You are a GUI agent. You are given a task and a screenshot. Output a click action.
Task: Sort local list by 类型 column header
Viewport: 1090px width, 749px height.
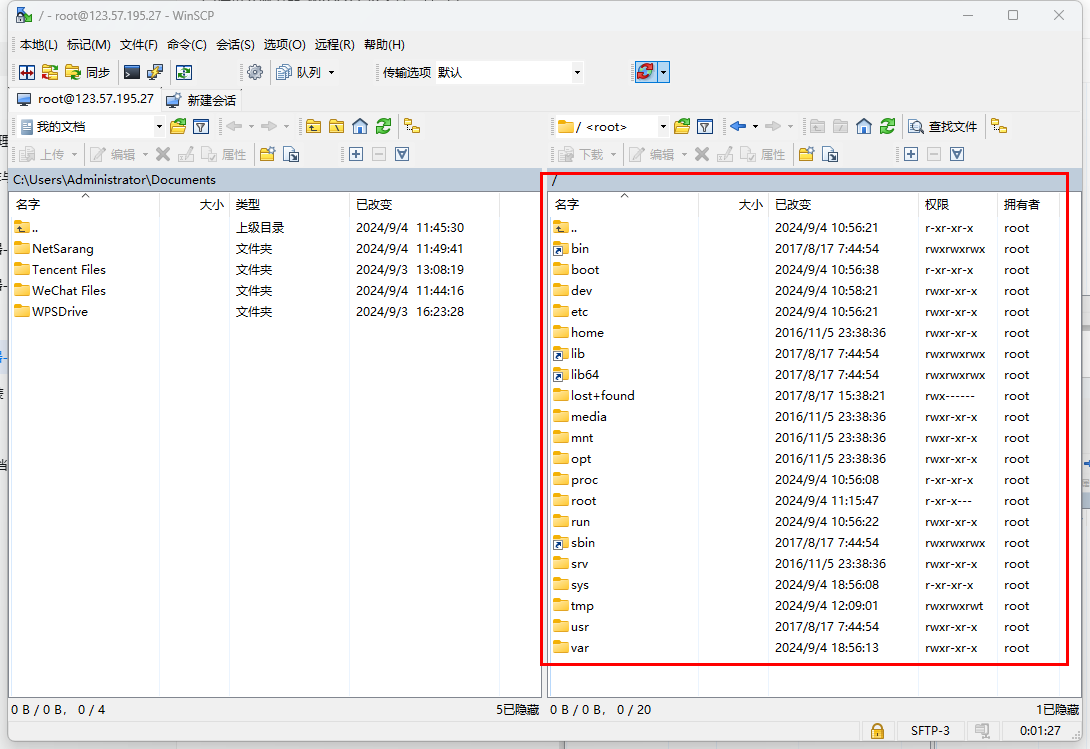289,204
